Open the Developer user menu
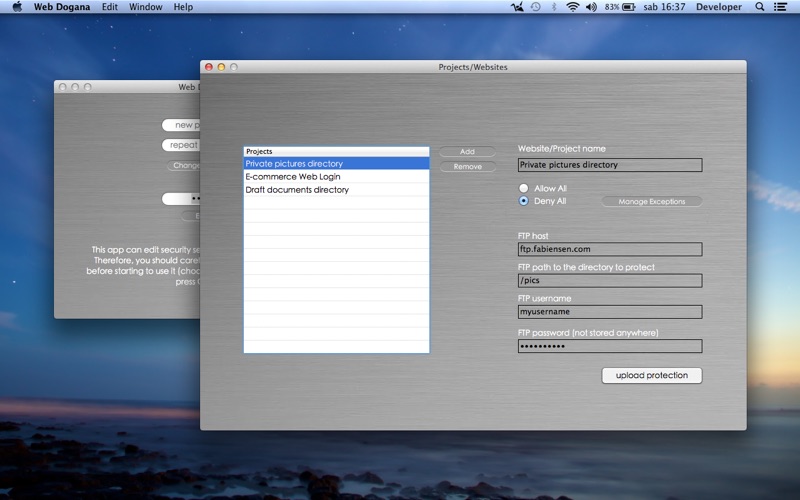The image size is (800, 500). click(x=719, y=7)
